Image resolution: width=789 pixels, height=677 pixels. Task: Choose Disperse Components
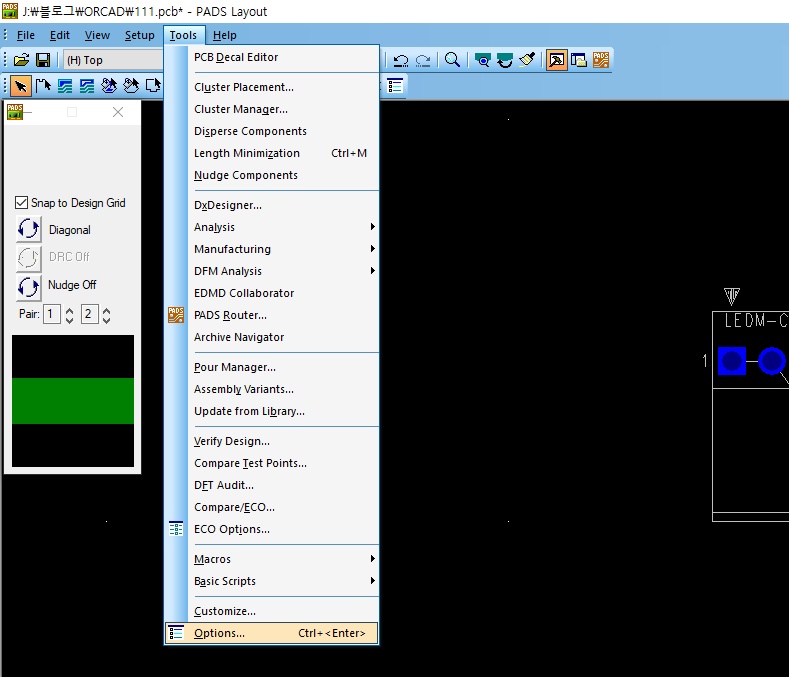click(285, 131)
